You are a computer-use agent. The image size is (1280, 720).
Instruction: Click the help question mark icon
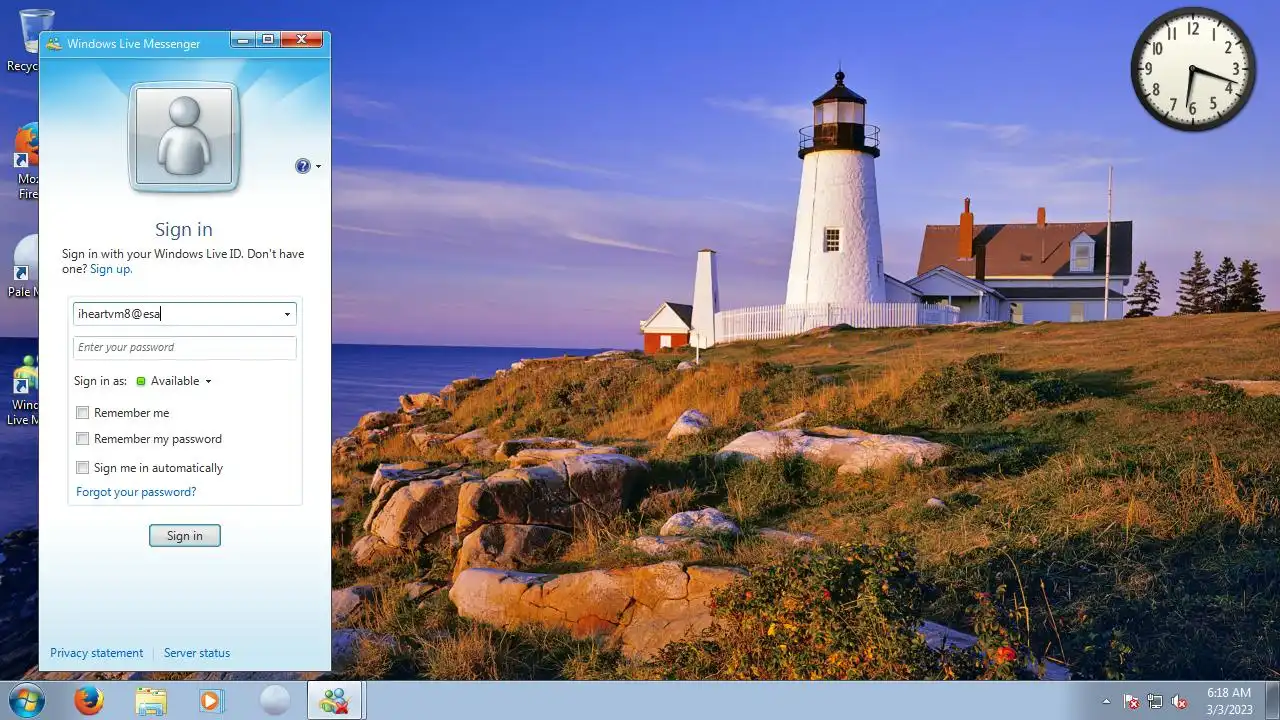[302, 166]
